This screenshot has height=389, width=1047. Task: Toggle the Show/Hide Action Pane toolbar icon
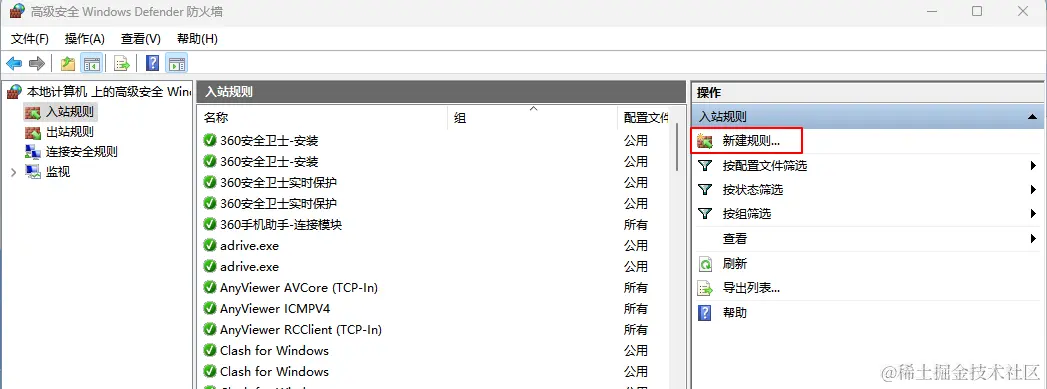click(x=176, y=63)
